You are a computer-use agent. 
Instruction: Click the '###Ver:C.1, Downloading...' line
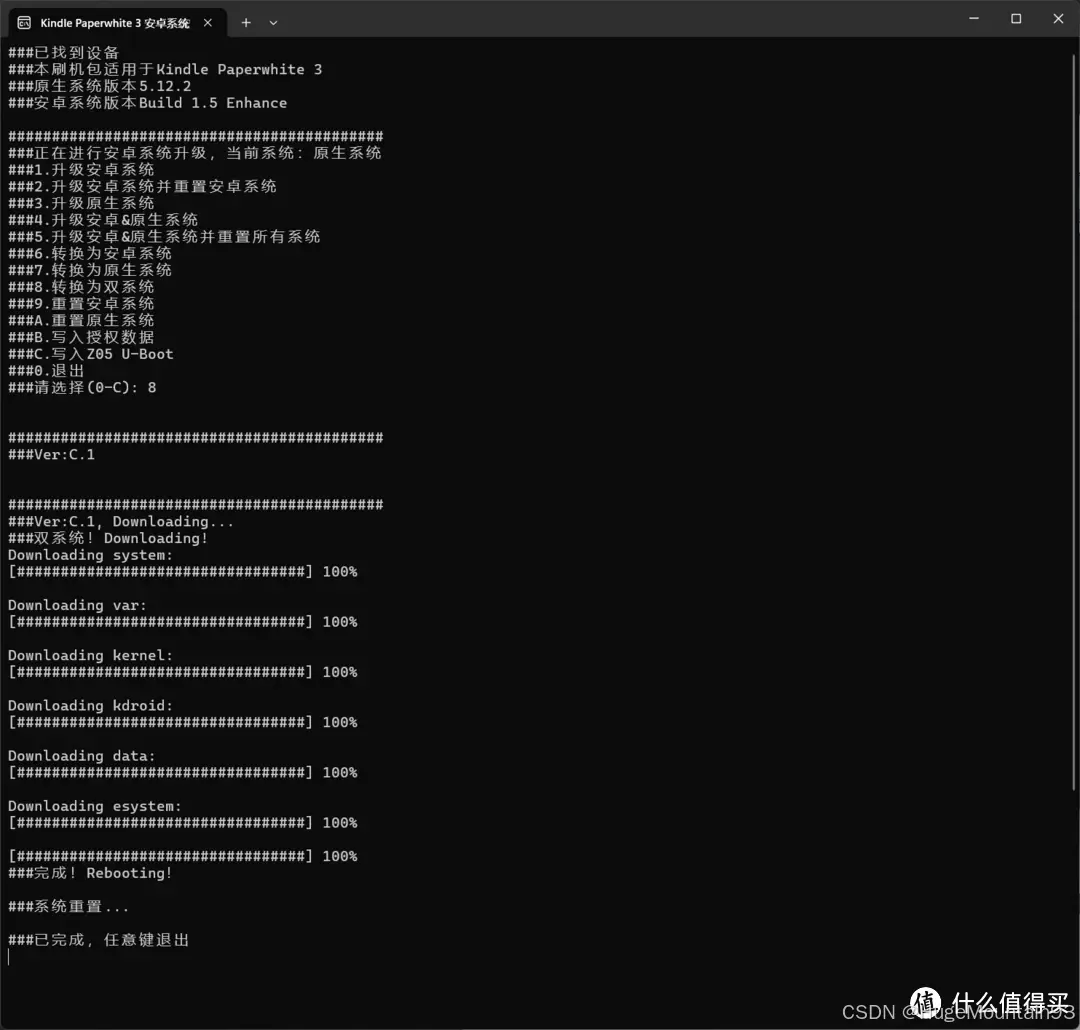(x=121, y=522)
